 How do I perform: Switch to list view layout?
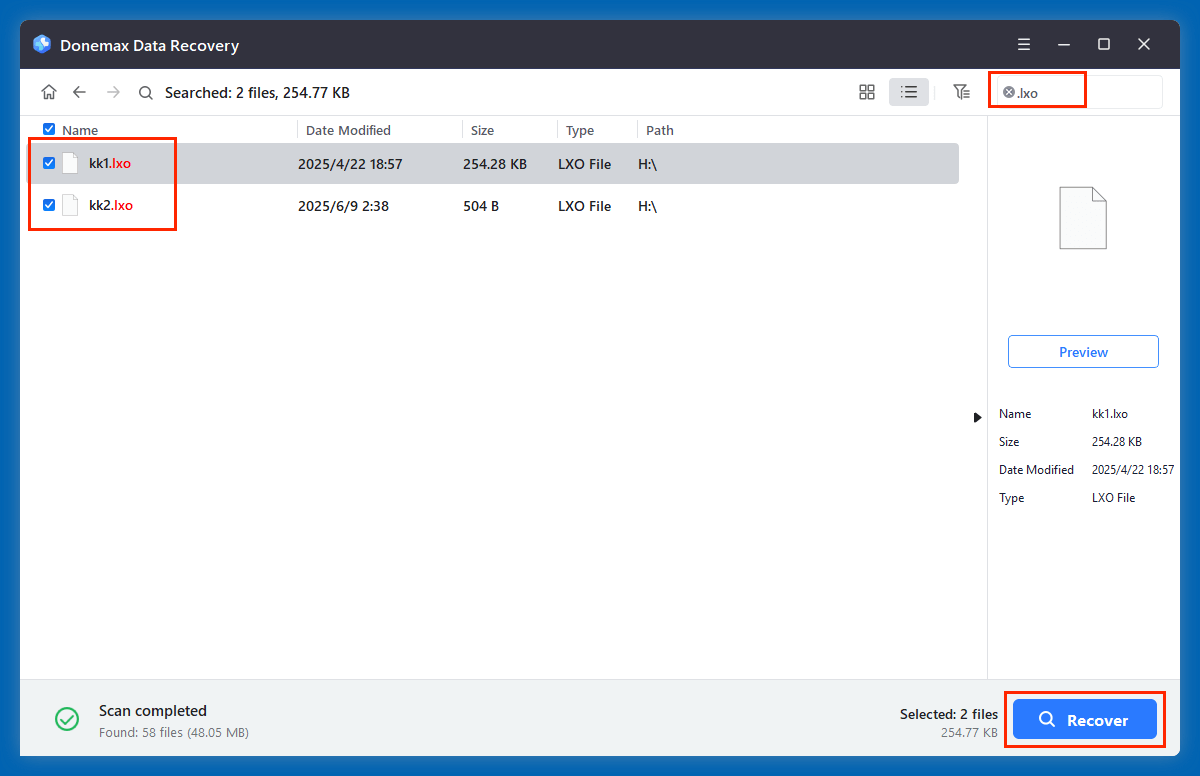click(x=909, y=91)
